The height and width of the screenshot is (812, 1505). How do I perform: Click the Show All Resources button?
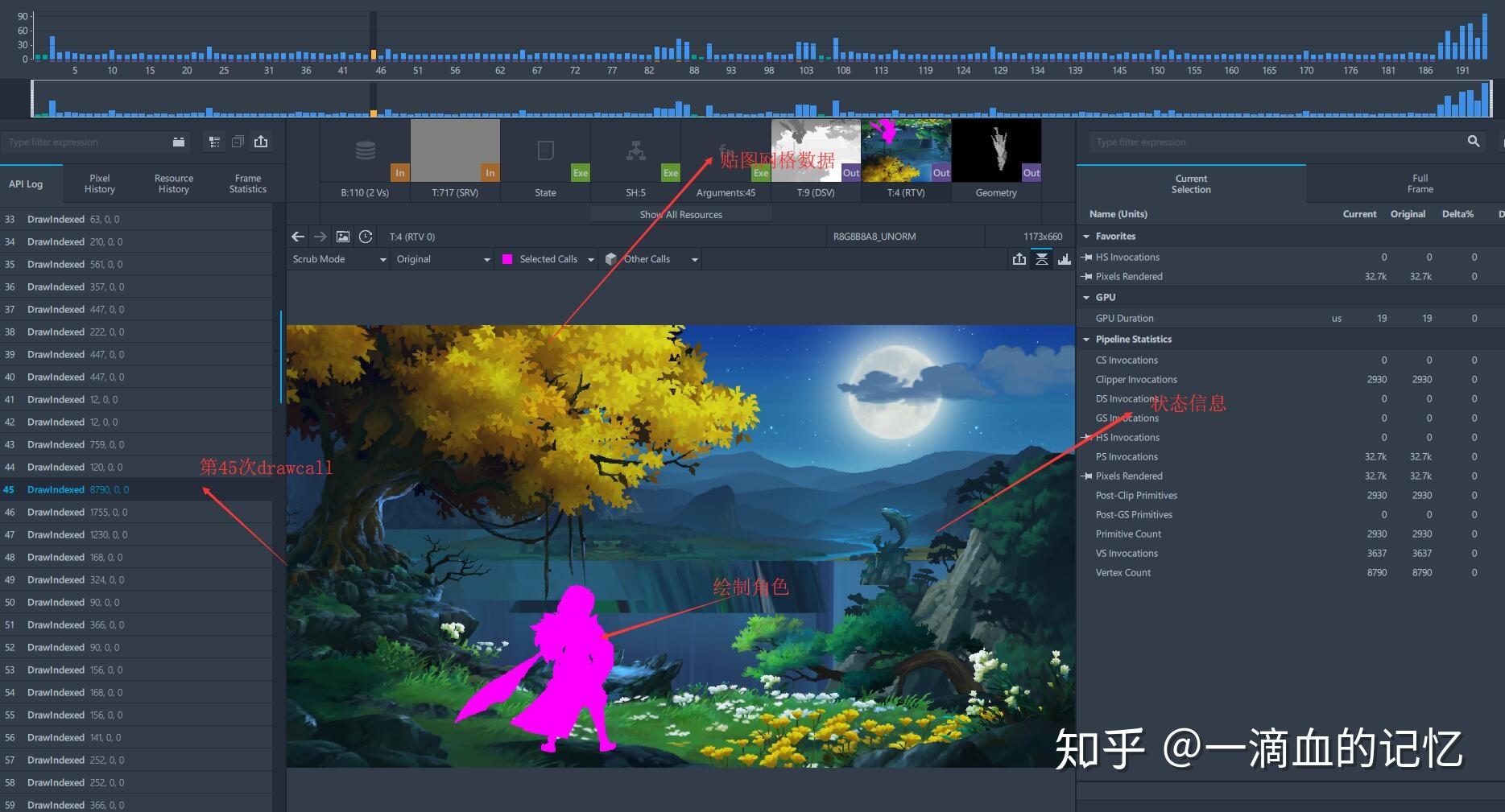[x=680, y=214]
